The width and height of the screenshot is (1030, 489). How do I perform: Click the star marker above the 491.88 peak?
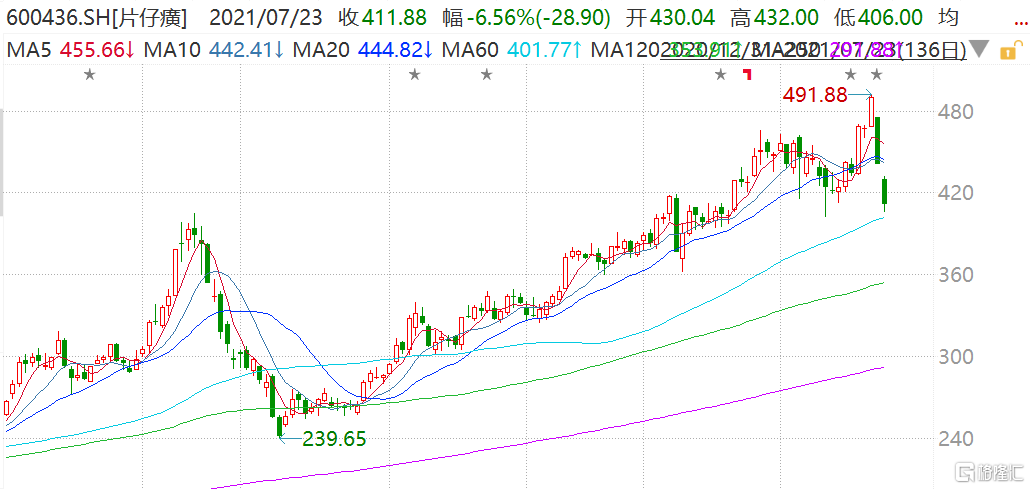click(876, 74)
